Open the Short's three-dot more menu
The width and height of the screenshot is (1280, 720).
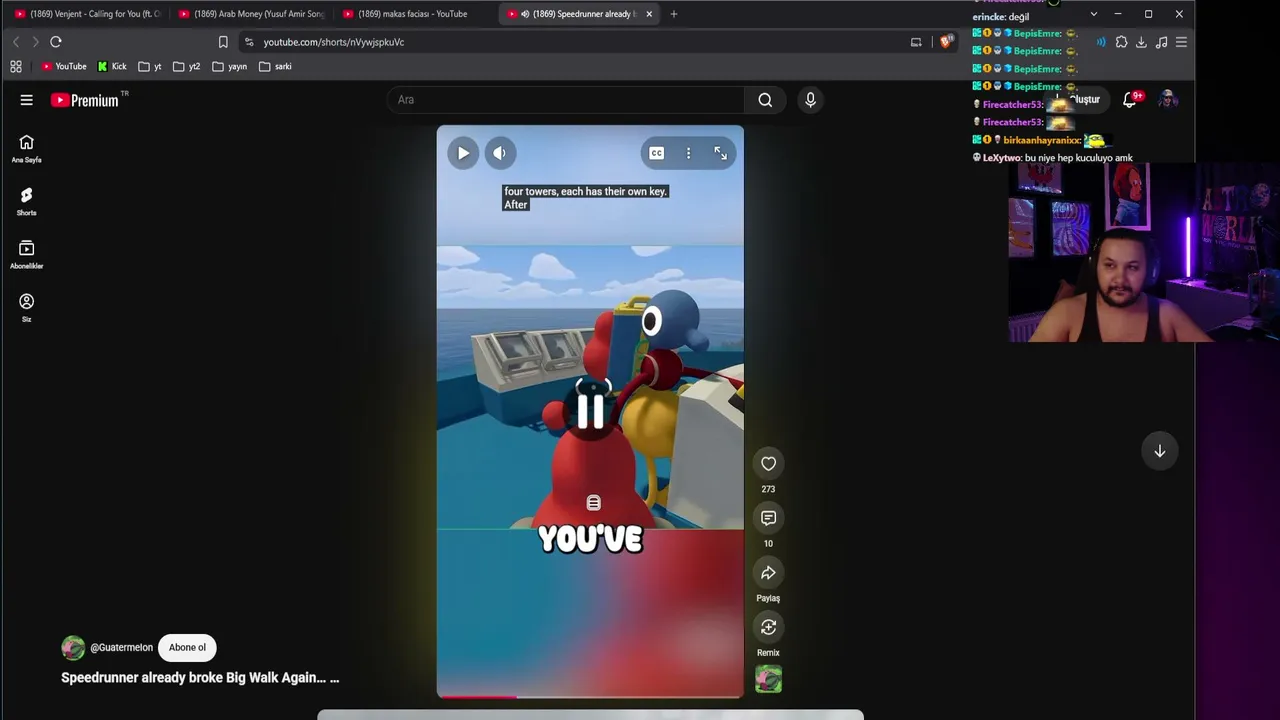click(688, 153)
